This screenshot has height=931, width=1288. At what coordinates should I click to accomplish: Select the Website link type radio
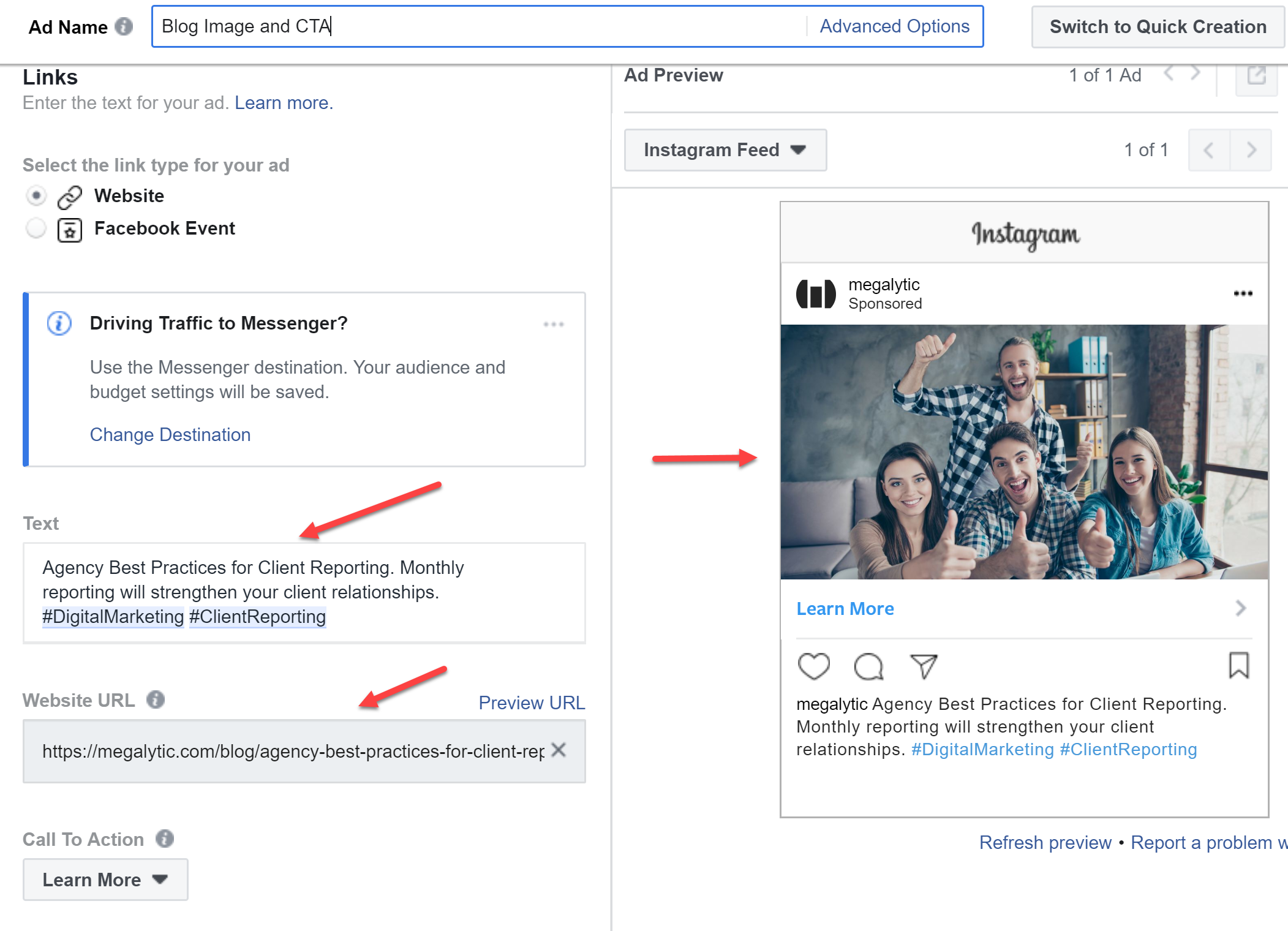tap(36, 196)
